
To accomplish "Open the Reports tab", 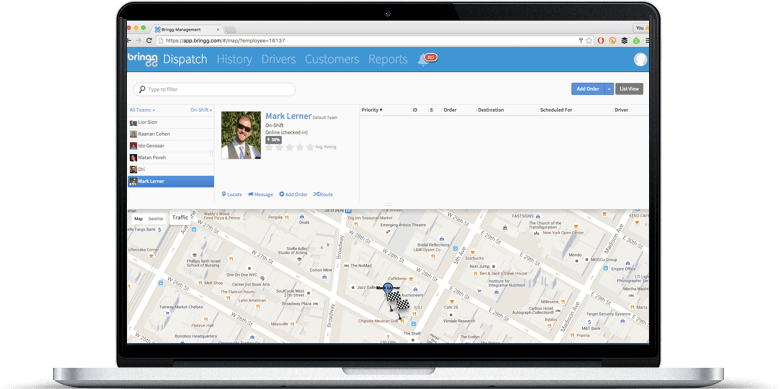I will pyautogui.click(x=388, y=59).
